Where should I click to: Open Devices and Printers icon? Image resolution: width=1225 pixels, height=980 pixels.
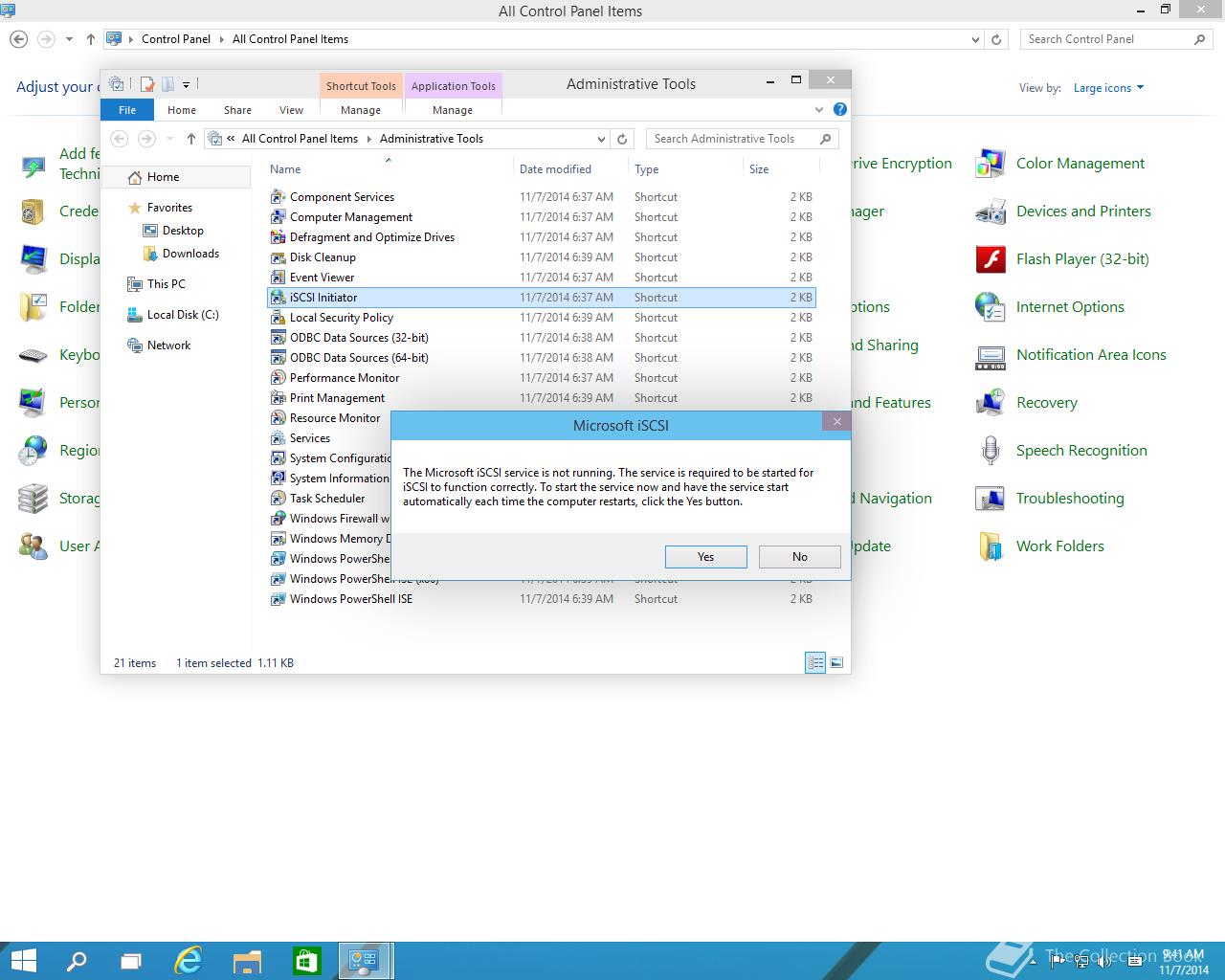click(x=990, y=212)
